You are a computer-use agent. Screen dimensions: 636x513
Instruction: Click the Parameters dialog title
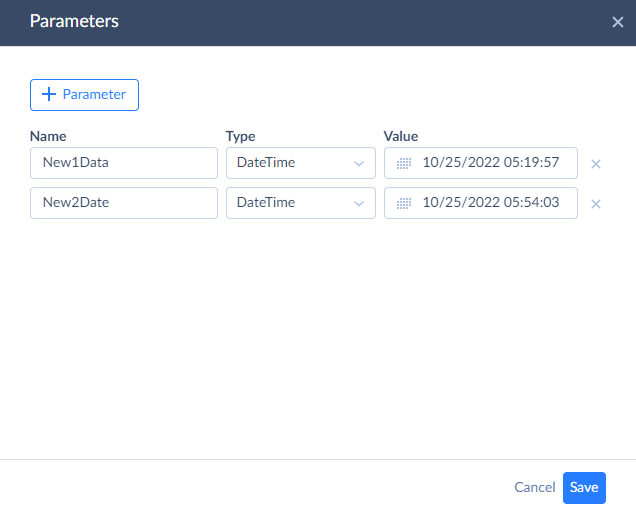74,21
